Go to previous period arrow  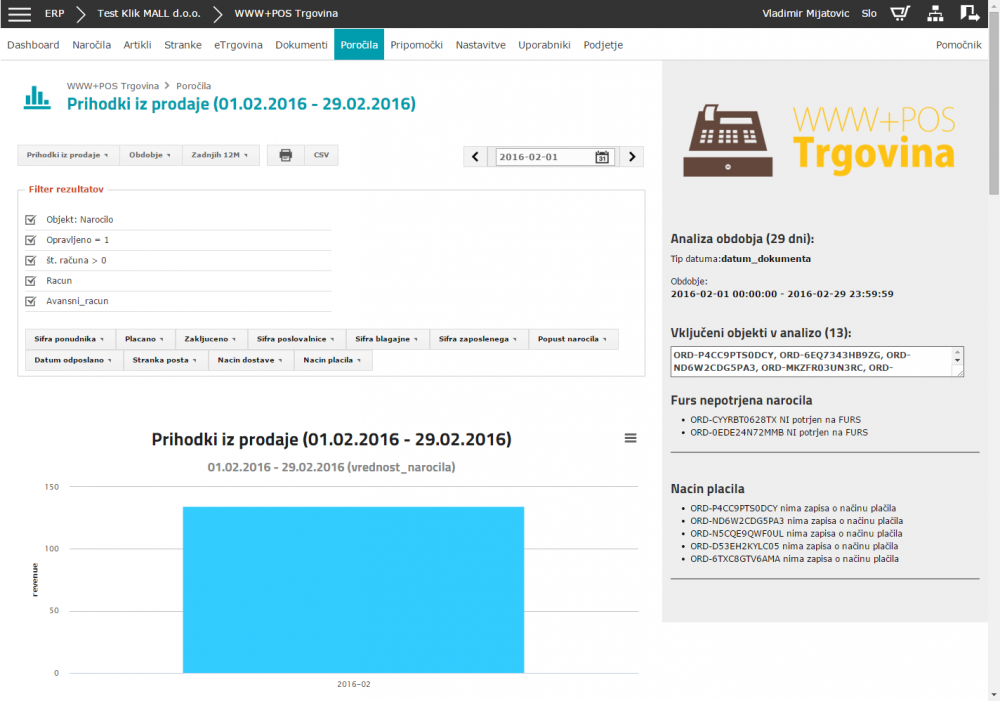[x=476, y=157]
